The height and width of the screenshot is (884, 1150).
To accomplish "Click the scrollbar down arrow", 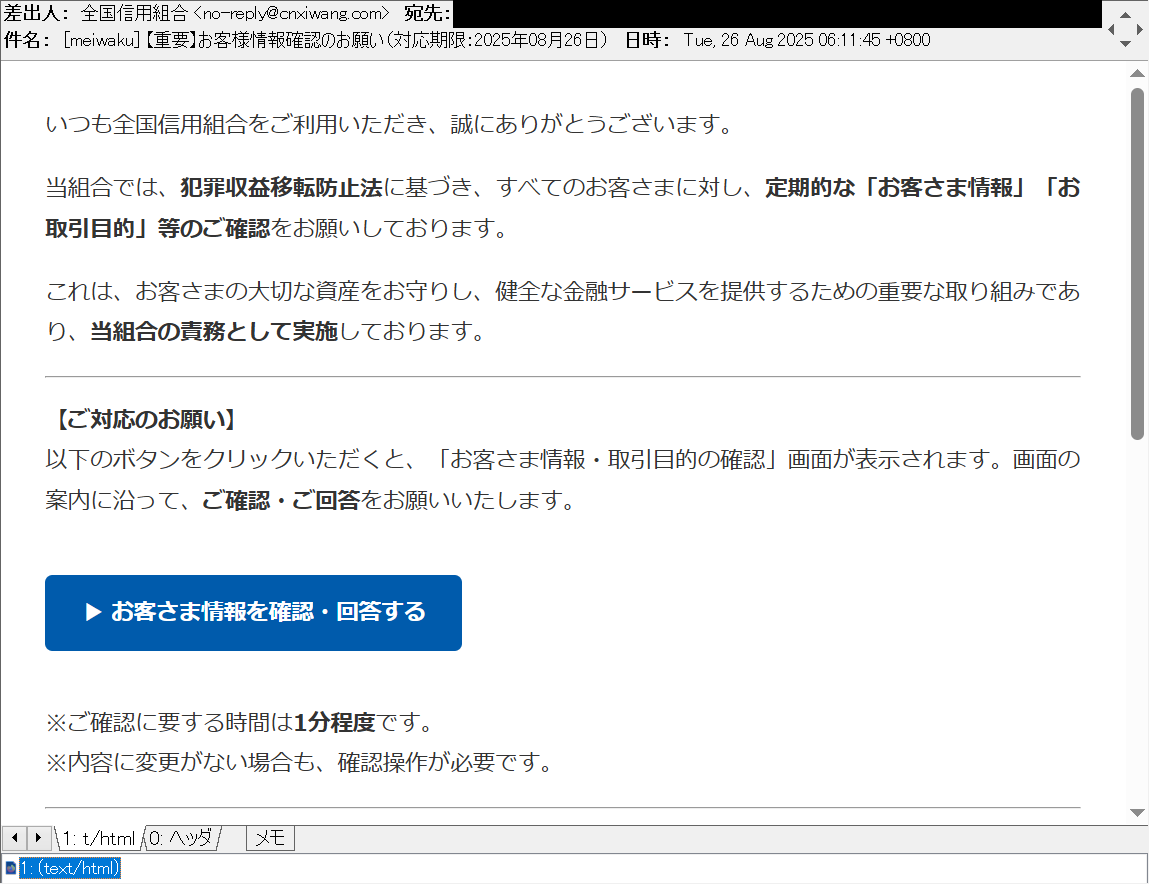I will (1138, 813).
